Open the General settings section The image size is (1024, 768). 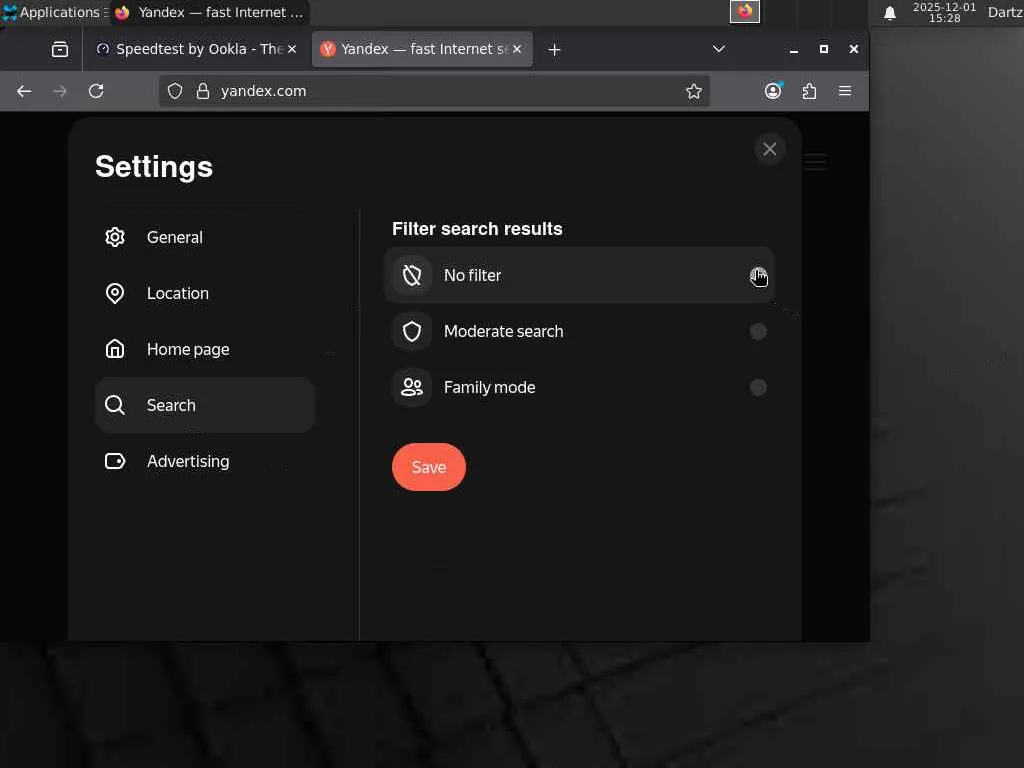tap(204, 237)
